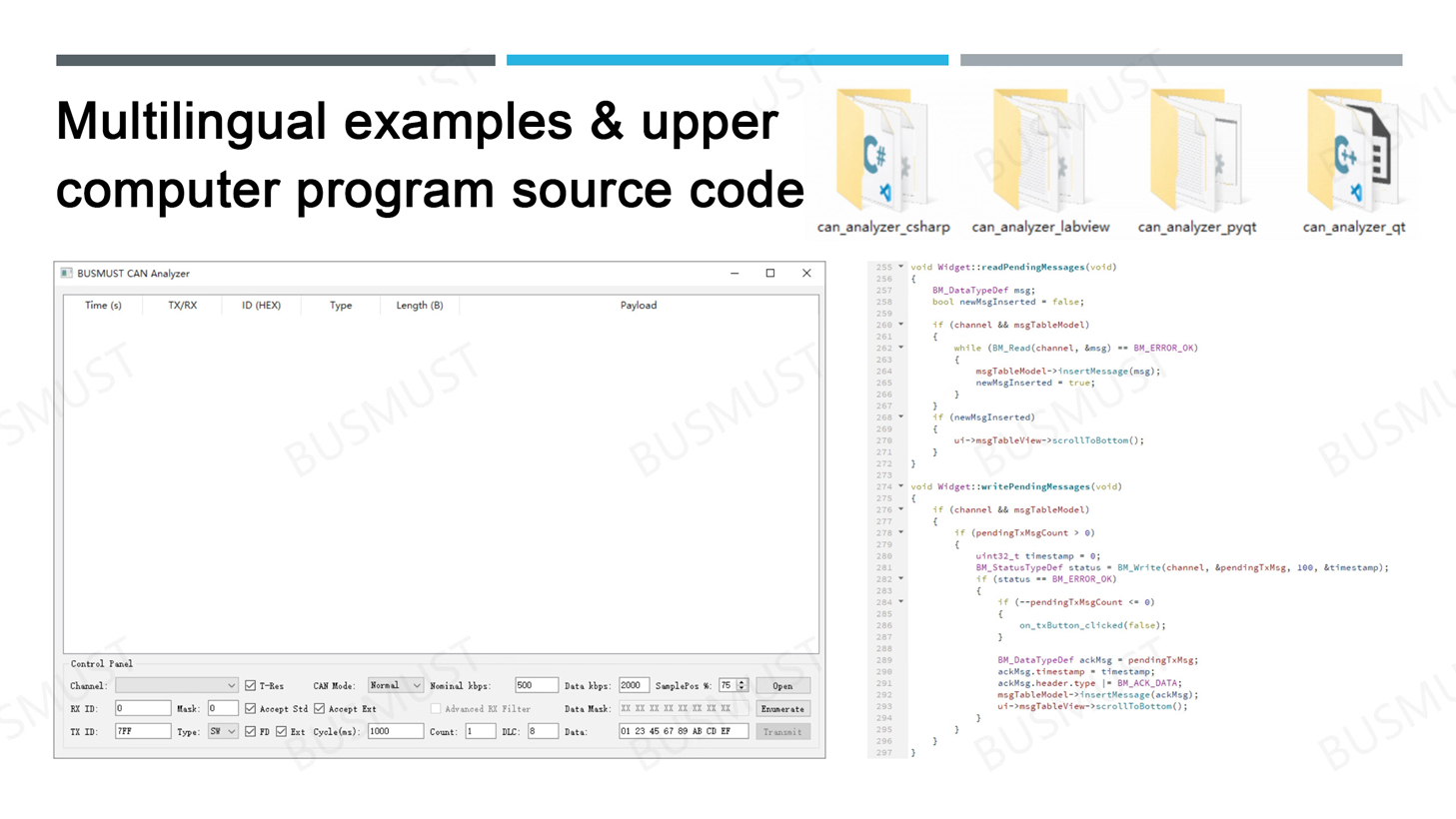Click the BUSMUST CAN Analyzer title bar icon
Screen dimensions: 1456x819
point(66,274)
